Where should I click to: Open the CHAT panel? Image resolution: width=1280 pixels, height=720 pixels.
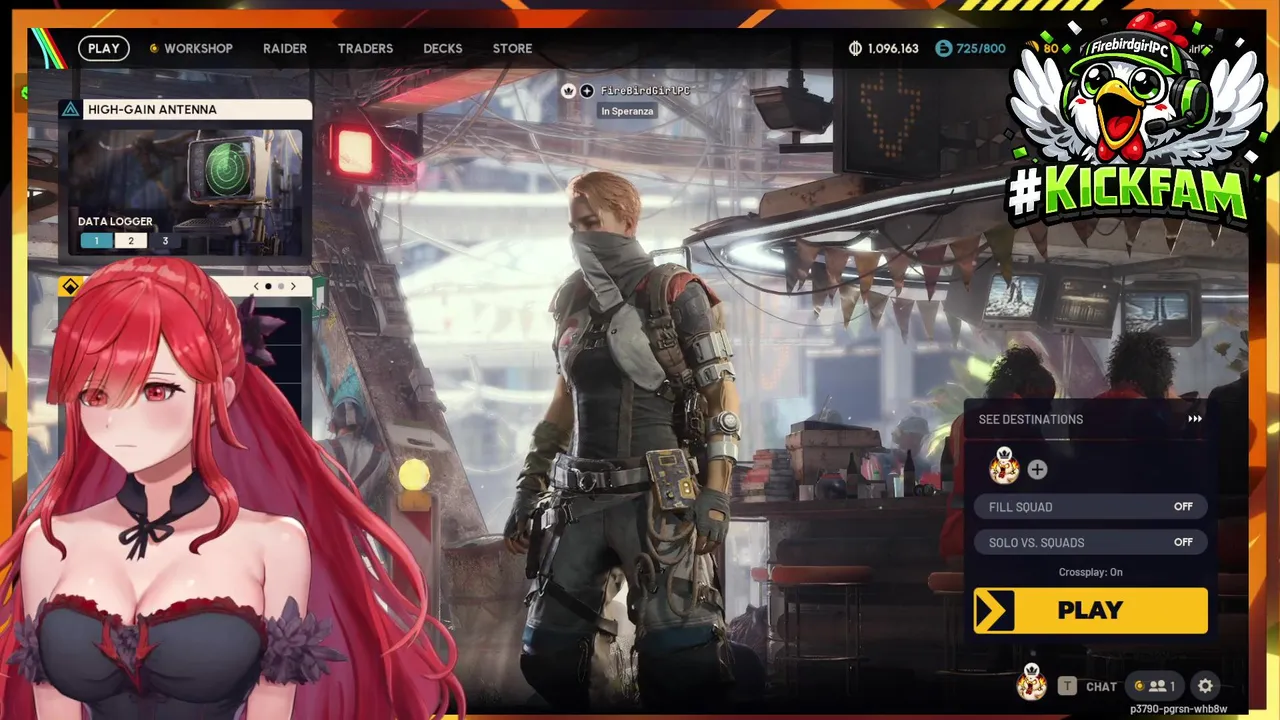tap(1101, 686)
